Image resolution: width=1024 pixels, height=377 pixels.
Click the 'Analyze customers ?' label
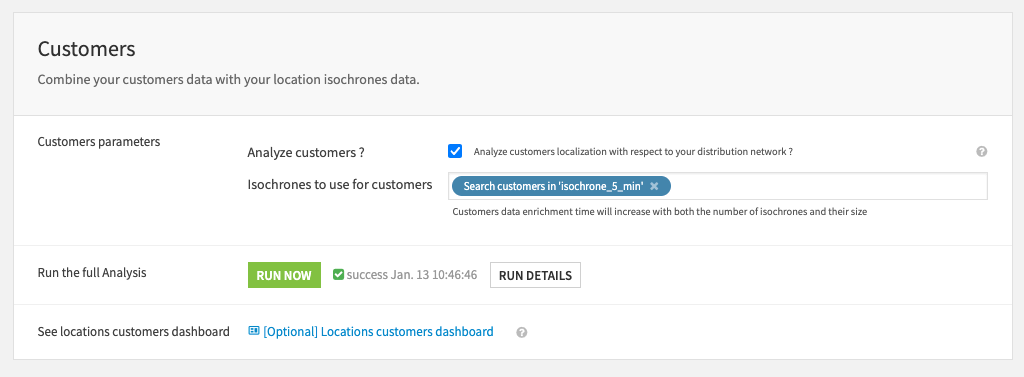(306, 152)
